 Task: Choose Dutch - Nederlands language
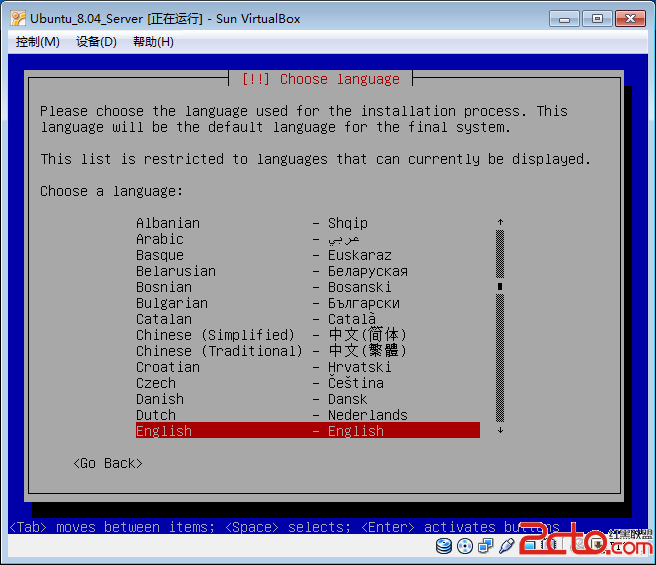pos(308,415)
